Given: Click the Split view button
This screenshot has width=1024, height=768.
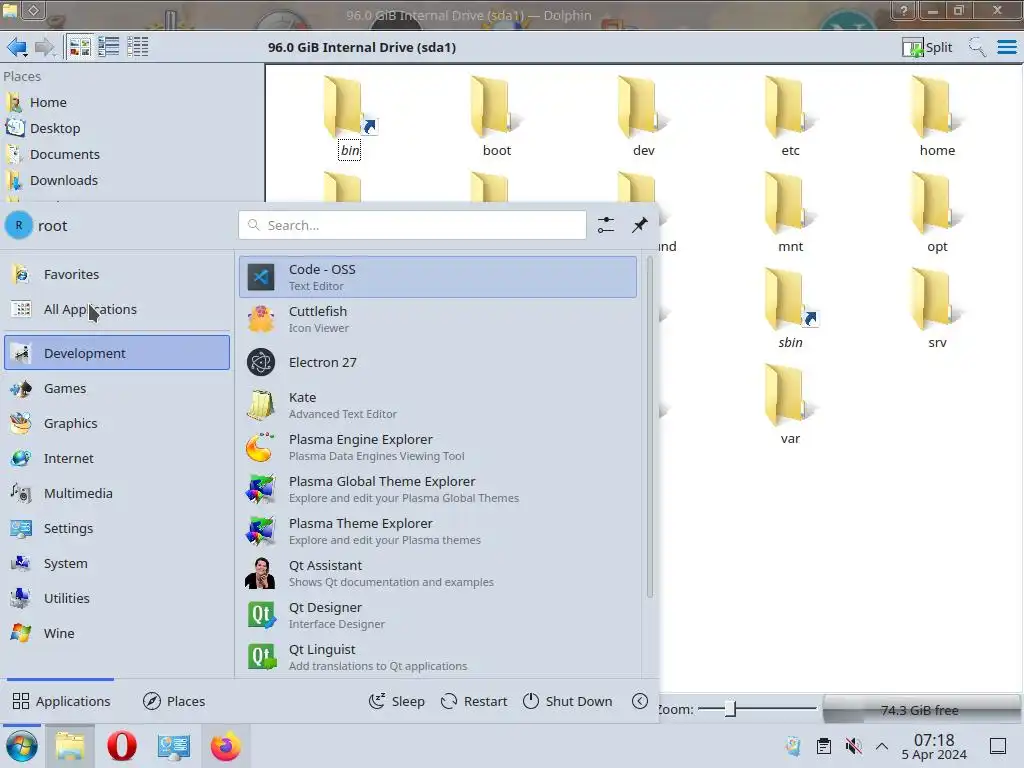Looking at the screenshot, I should pyautogui.click(x=927, y=47).
